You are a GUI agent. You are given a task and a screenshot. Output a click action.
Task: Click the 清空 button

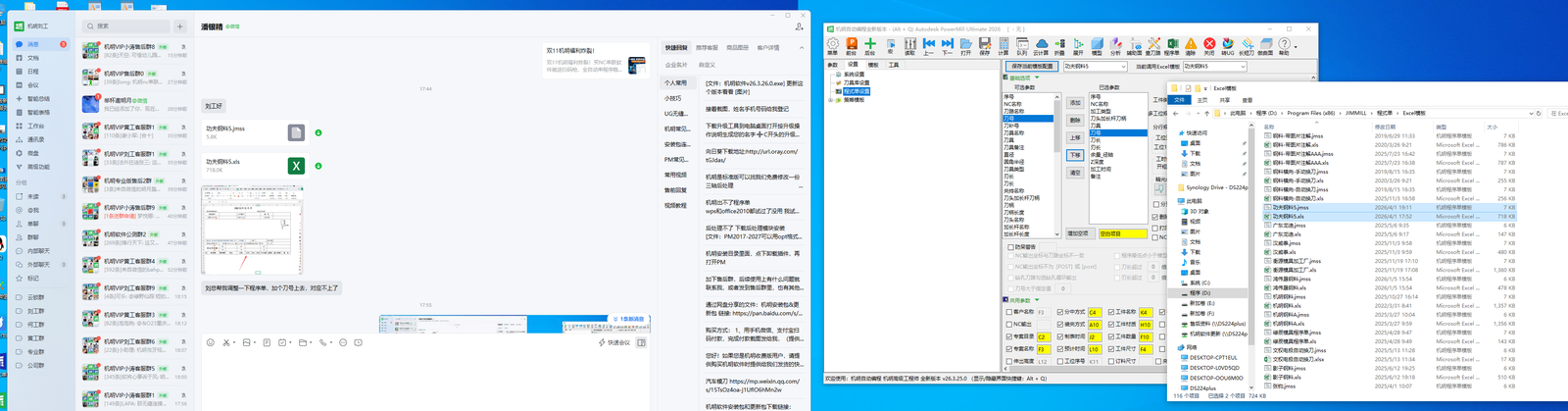[1075, 173]
